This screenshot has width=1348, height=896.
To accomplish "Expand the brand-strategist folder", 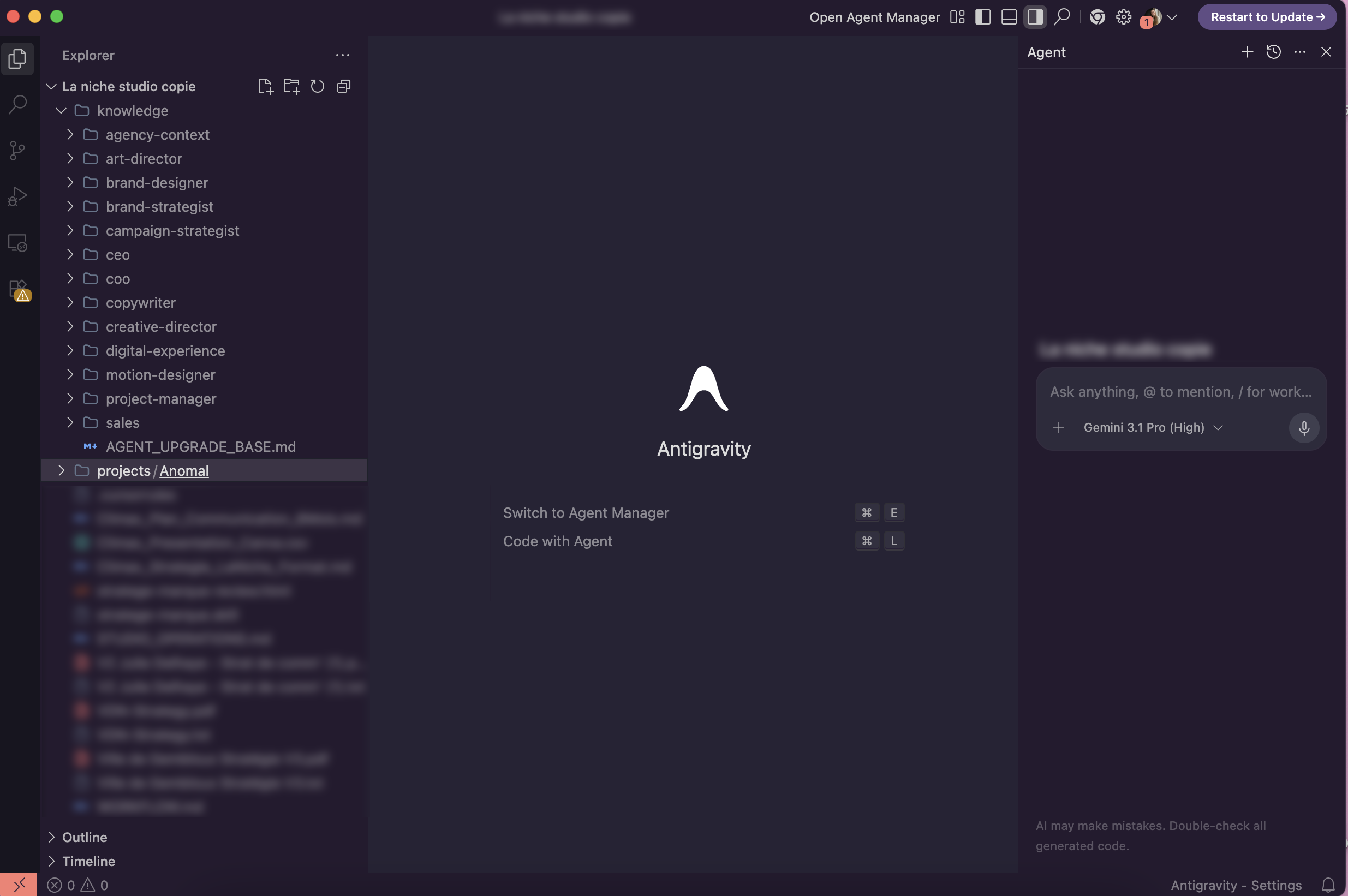I will [70, 206].
